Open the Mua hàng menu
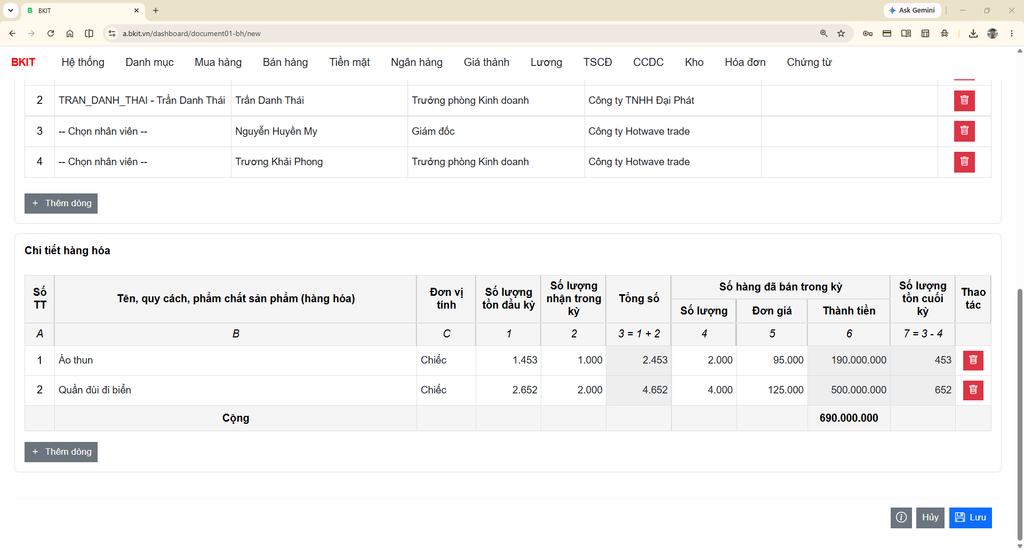This screenshot has width=1024, height=550. coord(218,62)
